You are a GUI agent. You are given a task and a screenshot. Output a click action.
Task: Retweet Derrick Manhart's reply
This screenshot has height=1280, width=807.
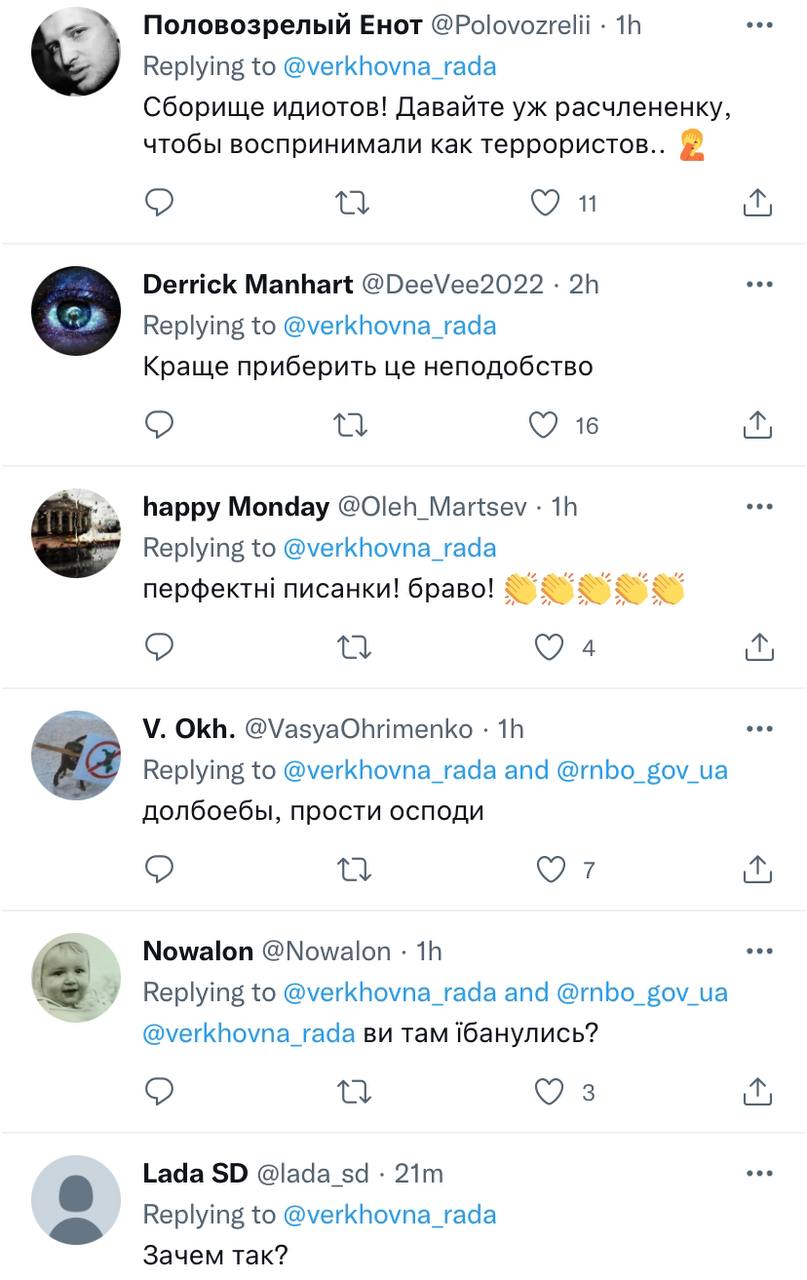click(351, 426)
